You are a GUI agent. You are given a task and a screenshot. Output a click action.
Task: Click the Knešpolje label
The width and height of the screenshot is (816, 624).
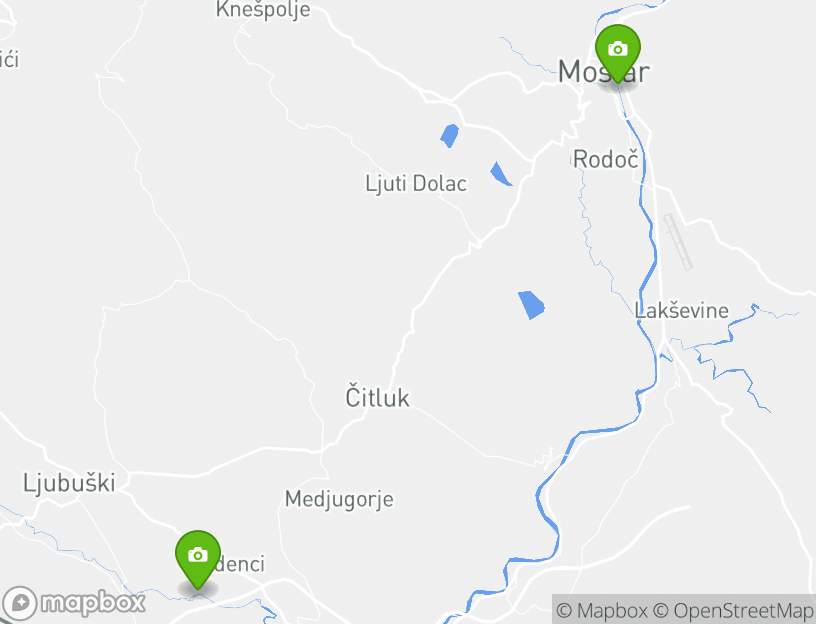click(263, 9)
